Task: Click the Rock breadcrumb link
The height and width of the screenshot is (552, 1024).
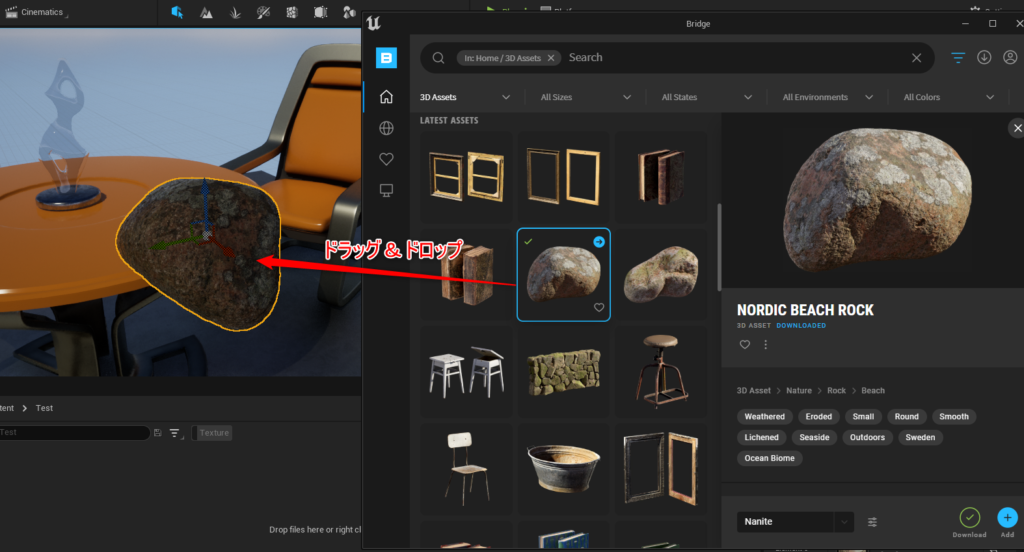Action: click(836, 391)
